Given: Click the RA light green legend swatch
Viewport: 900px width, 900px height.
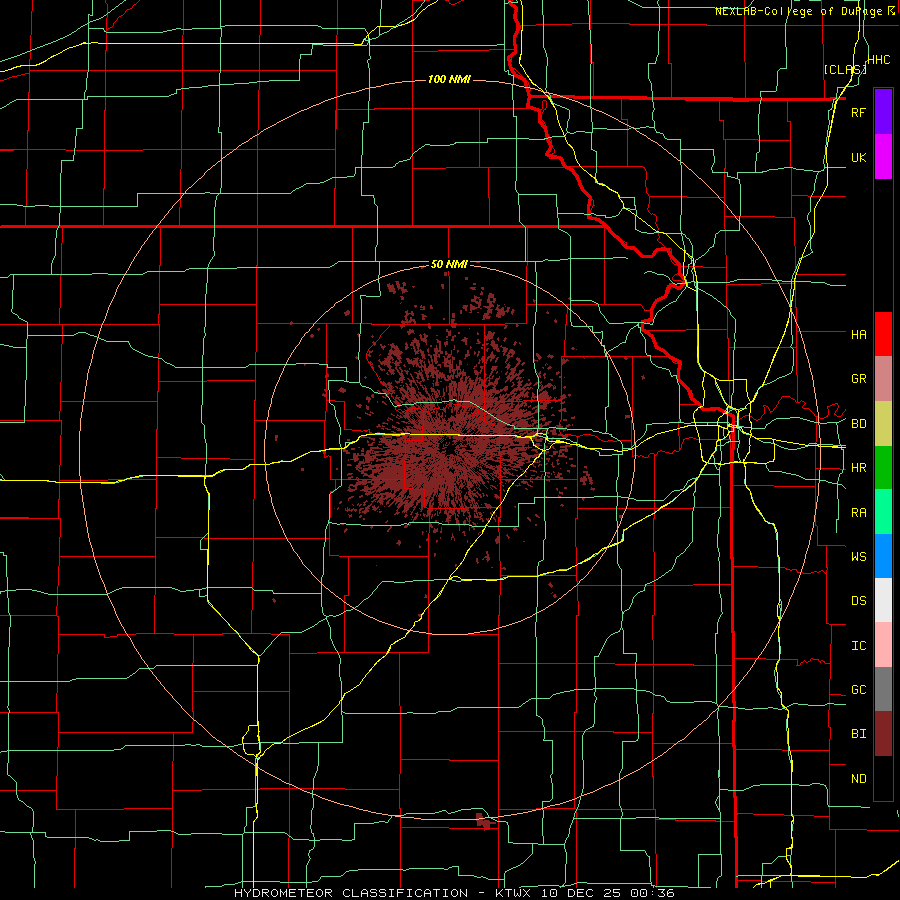Looking at the screenshot, I should (883, 512).
